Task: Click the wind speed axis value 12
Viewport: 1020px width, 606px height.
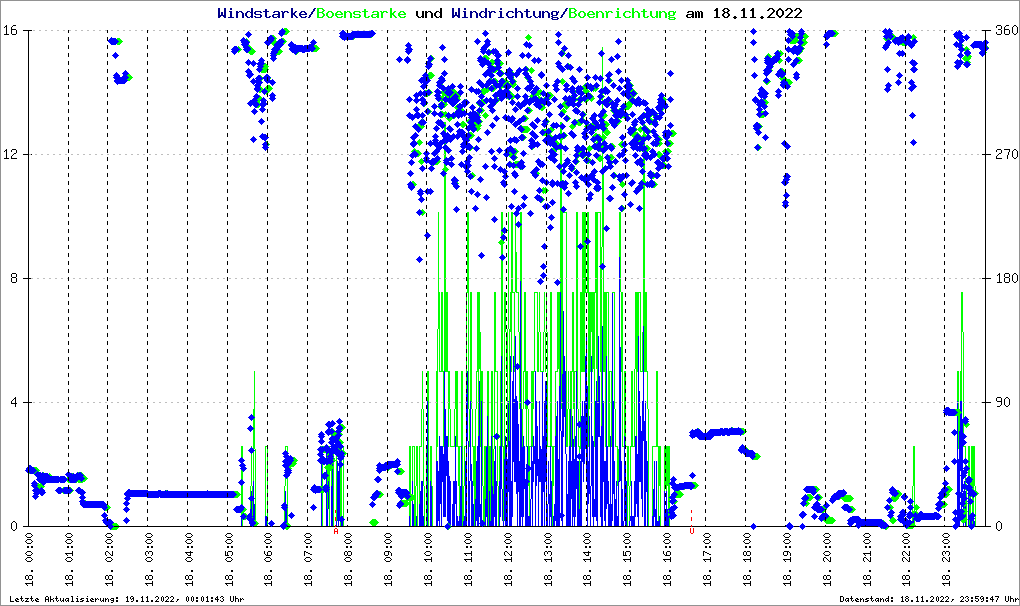Action: coord(10,155)
